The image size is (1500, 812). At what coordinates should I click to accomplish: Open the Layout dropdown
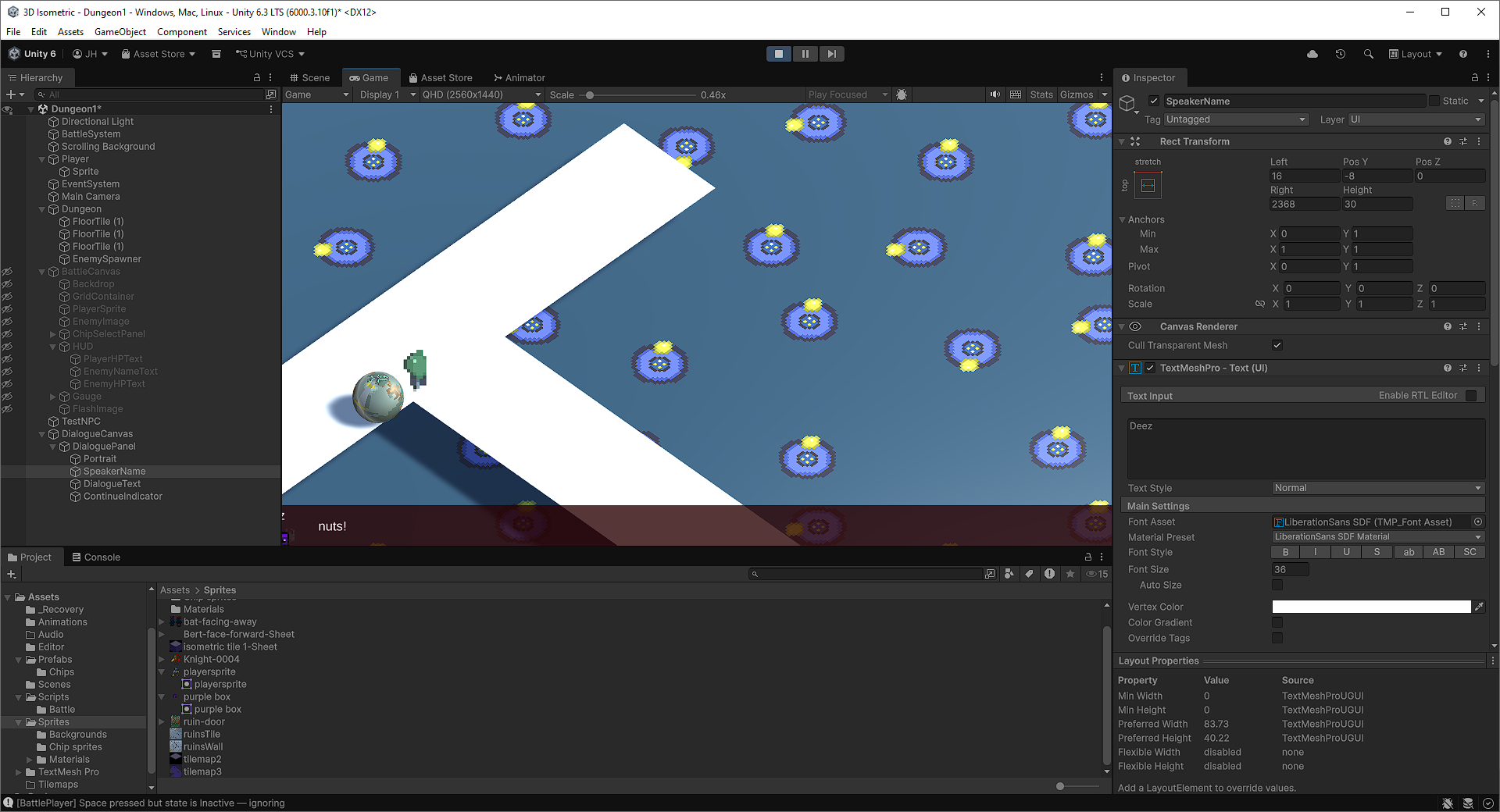coord(1416,54)
